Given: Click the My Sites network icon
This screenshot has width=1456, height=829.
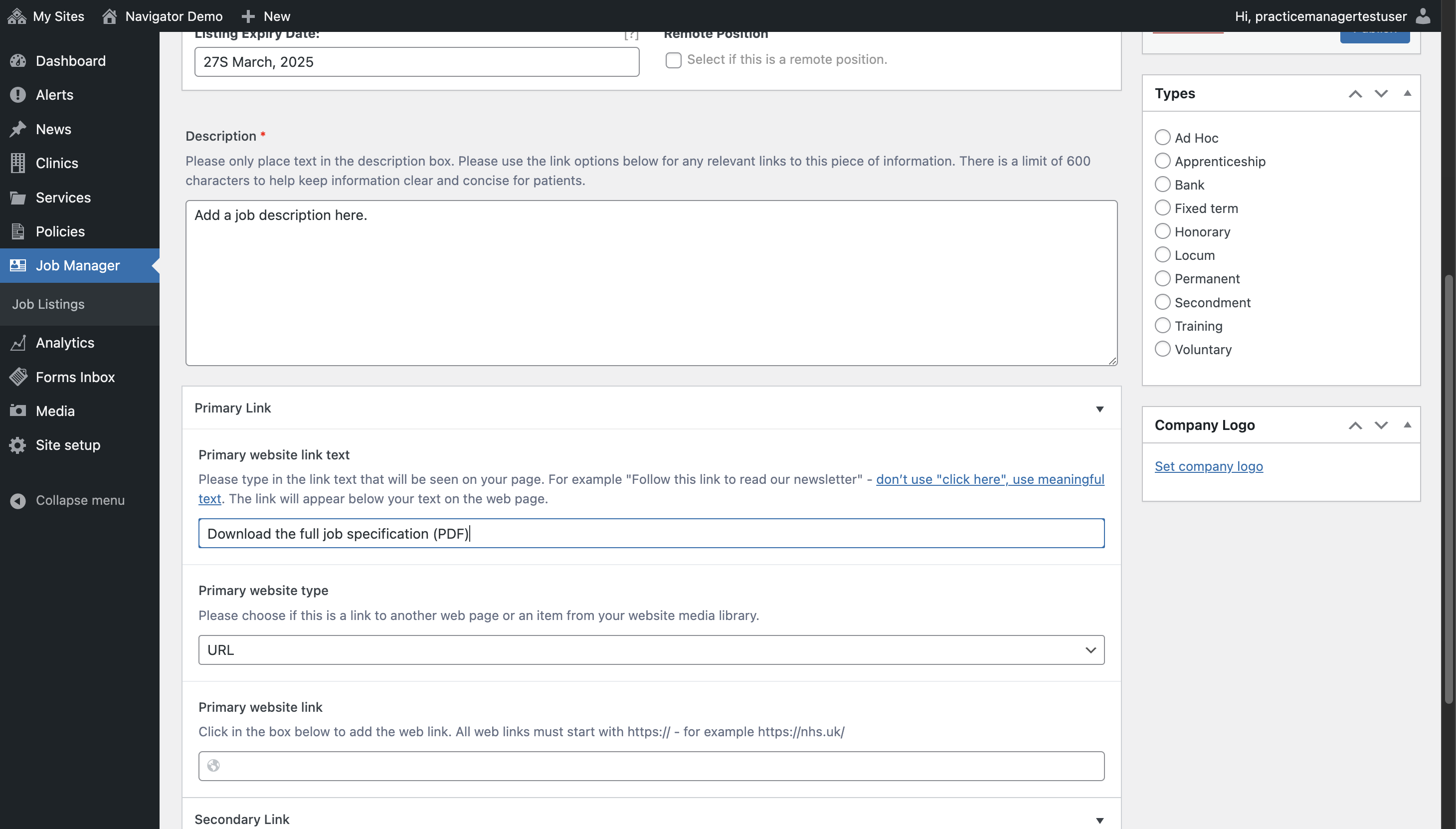Looking at the screenshot, I should pos(16,16).
